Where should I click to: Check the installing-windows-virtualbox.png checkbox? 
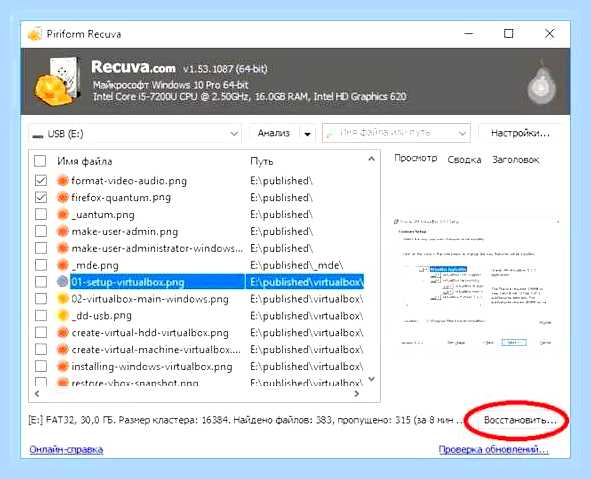point(41,366)
